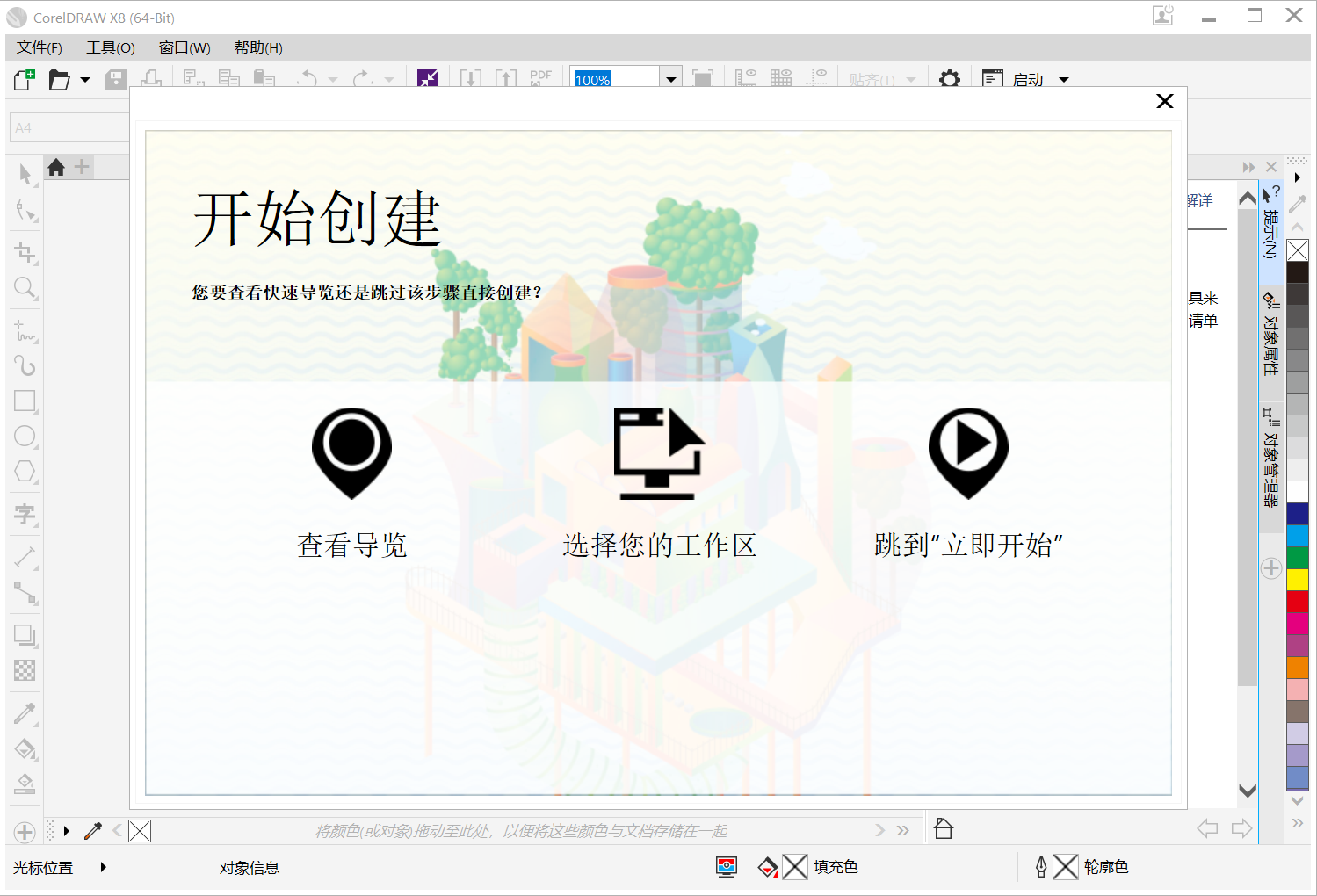The height and width of the screenshot is (896, 1317).
Task: Click 跳到"立即开始" option
Action: pyautogui.click(x=967, y=545)
